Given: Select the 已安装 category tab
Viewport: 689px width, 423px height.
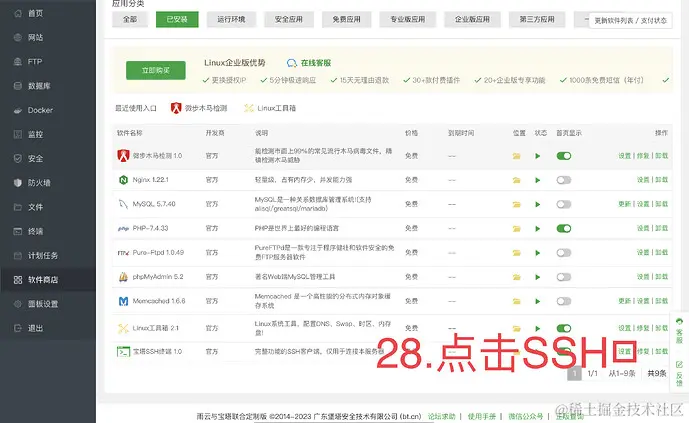Looking at the screenshot, I should (x=177, y=19).
